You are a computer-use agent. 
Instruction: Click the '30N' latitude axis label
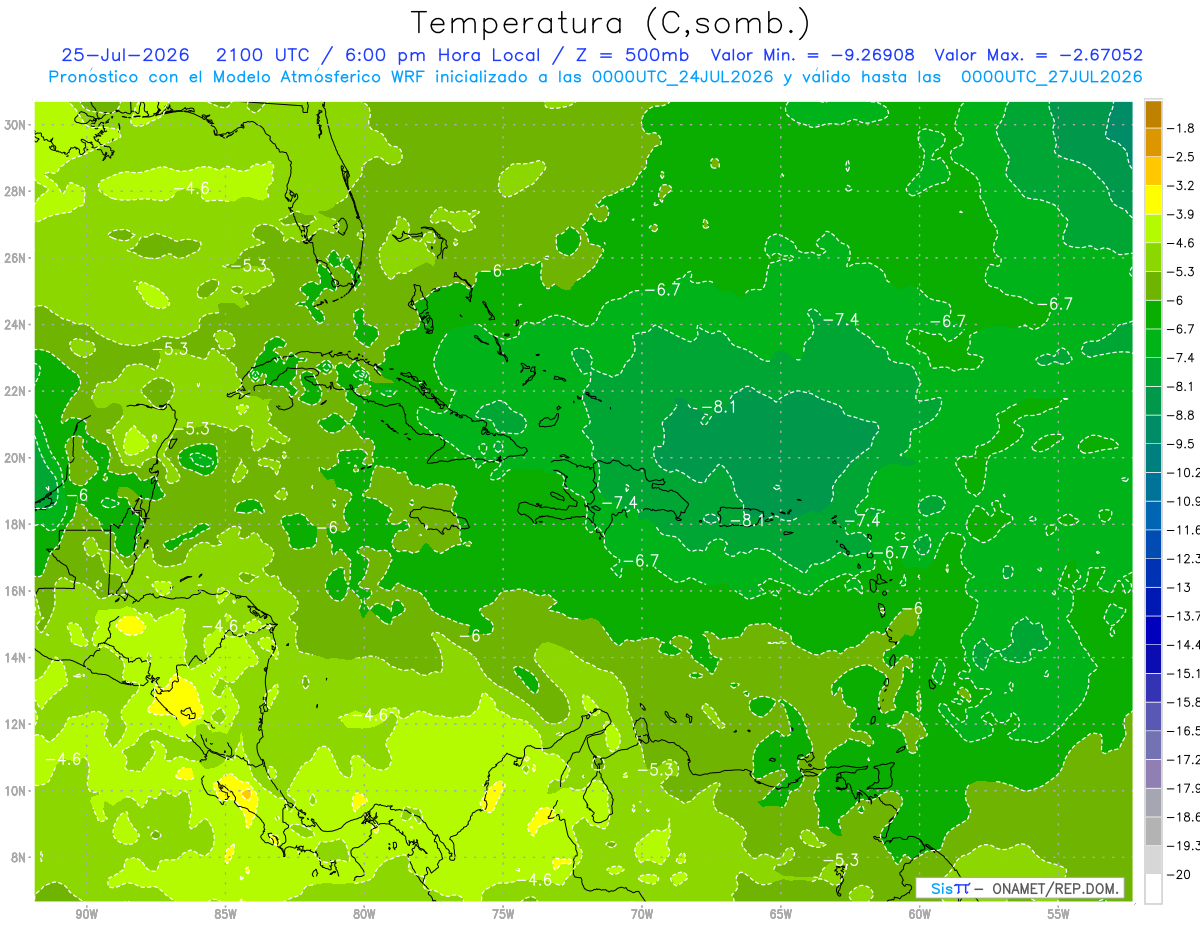point(17,125)
